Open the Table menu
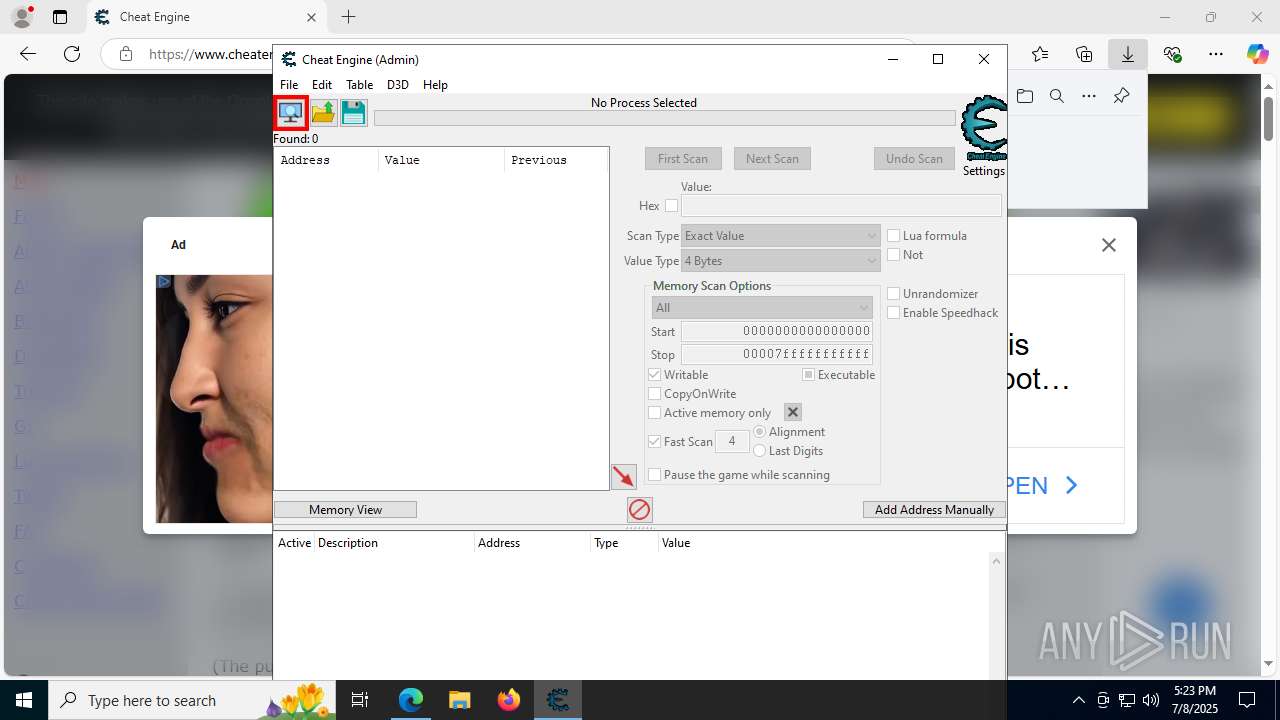Screen dimensions: 1280x720 coord(359,85)
